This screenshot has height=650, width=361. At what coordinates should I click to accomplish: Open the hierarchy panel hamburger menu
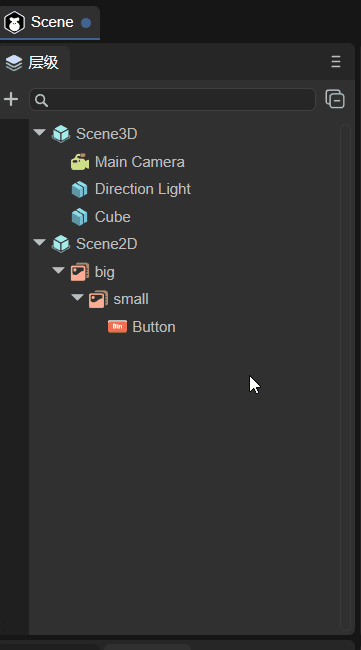pos(336,62)
